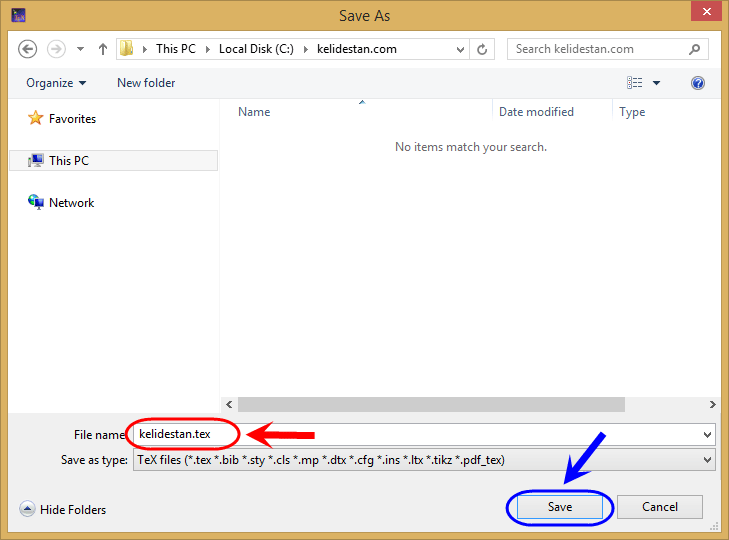Image resolution: width=729 pixels, height=540 pixels.
Task: Select kelidestan.com in the address path
Action: point(357,49)
